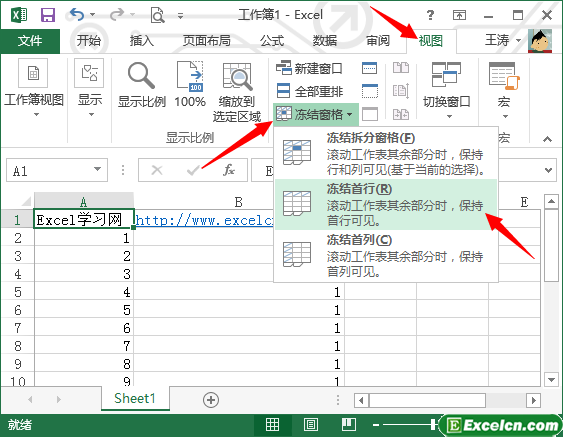Switch to the 插入 Insert tab
Viewport: 563px width, 437px height.
(x=141, y=41)
